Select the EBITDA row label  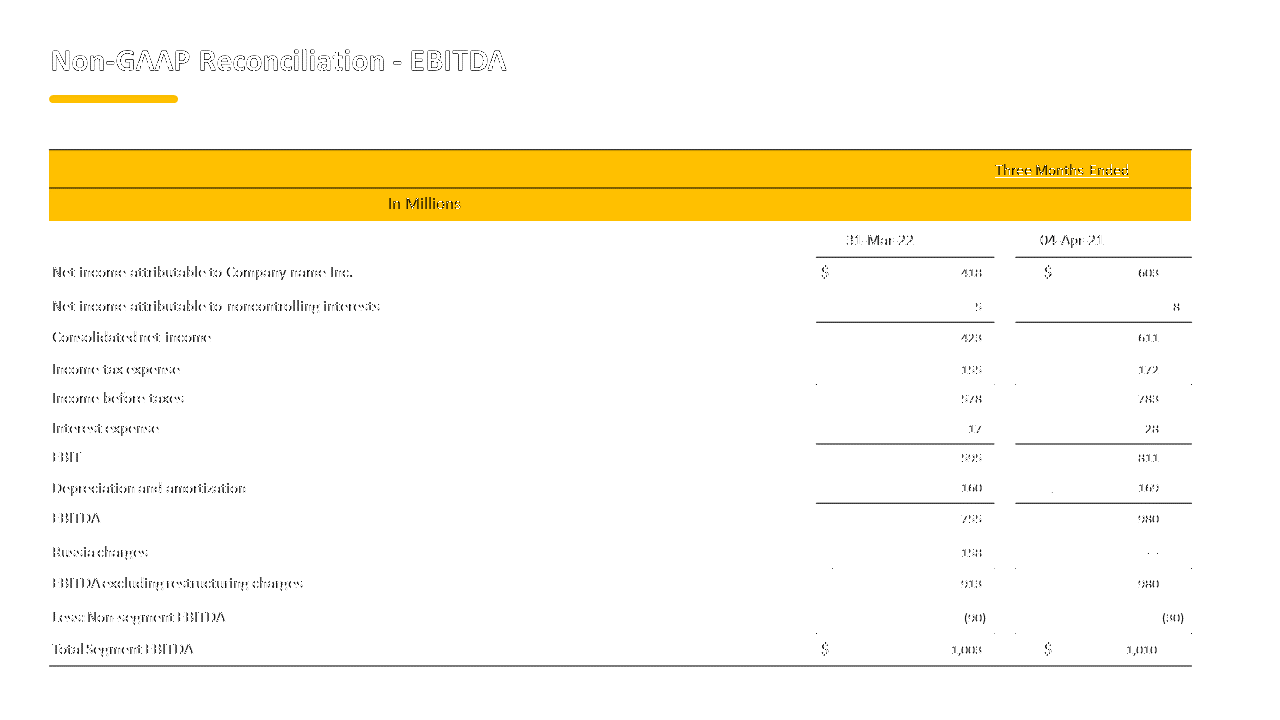pyautogui.click(x=76, y=518)
